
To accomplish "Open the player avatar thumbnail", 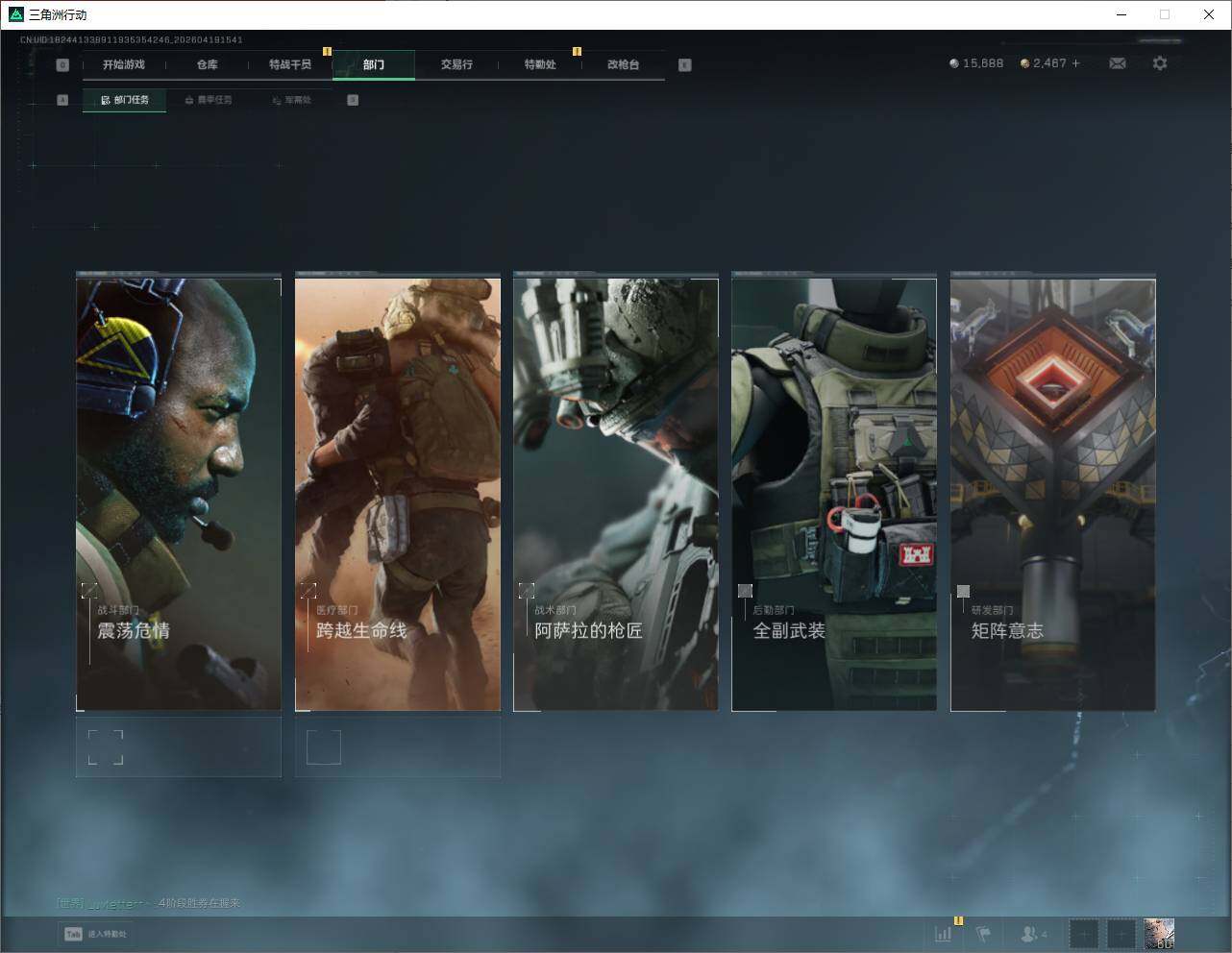I will point(1159,934).
